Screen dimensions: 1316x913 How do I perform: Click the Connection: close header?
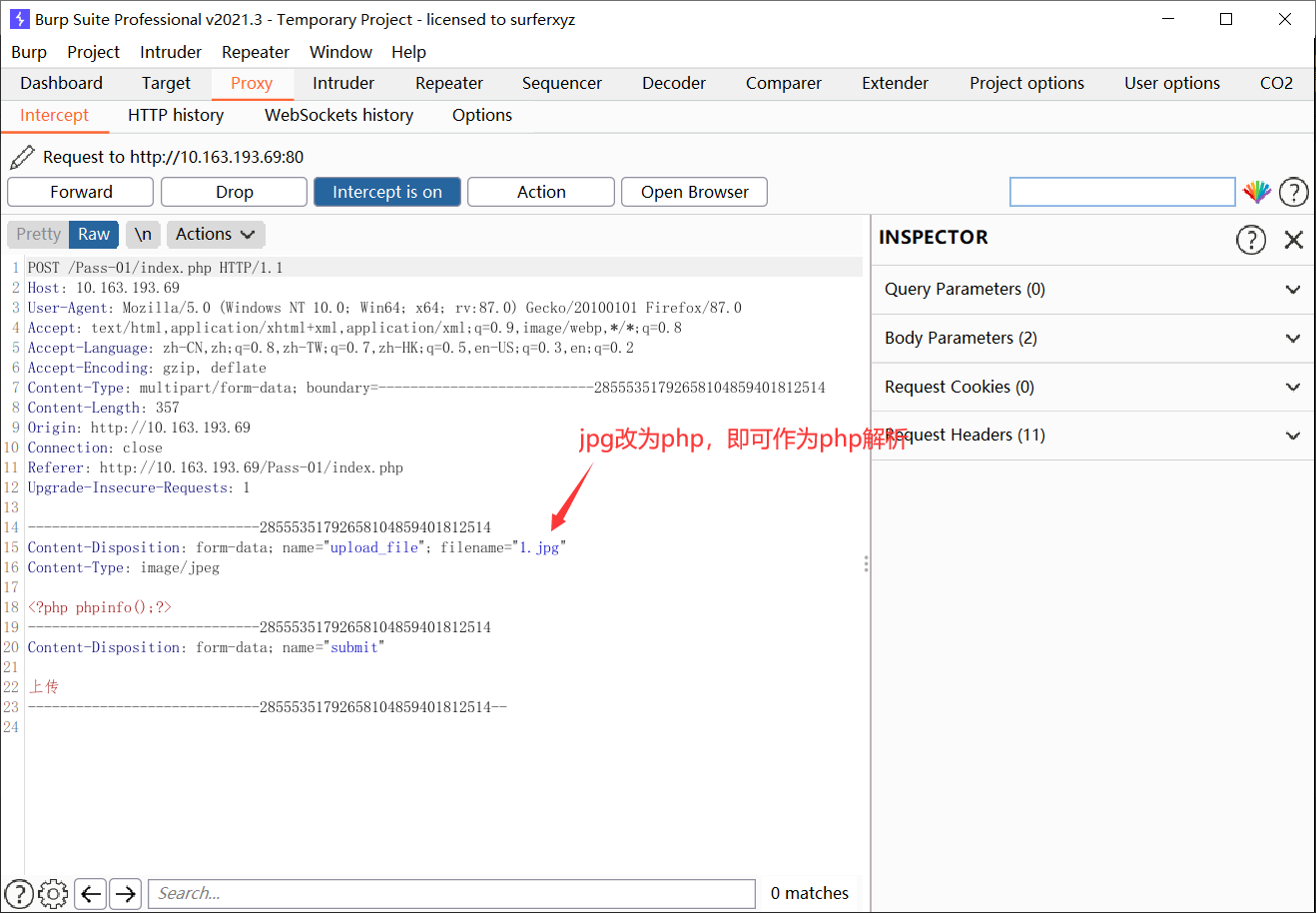coord(95,448)
